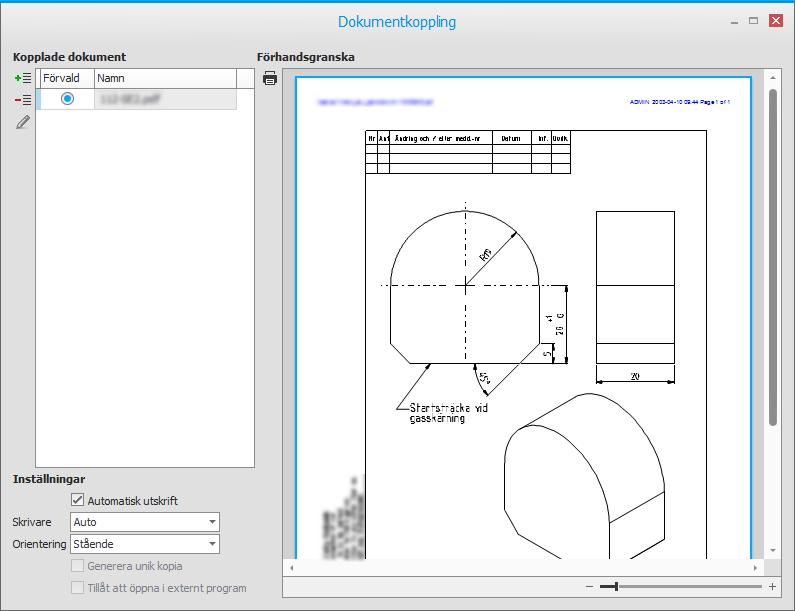Screen dimensions: 795x611
Task: Close the Dokumentkoppling window
Action: pos(776,20)
